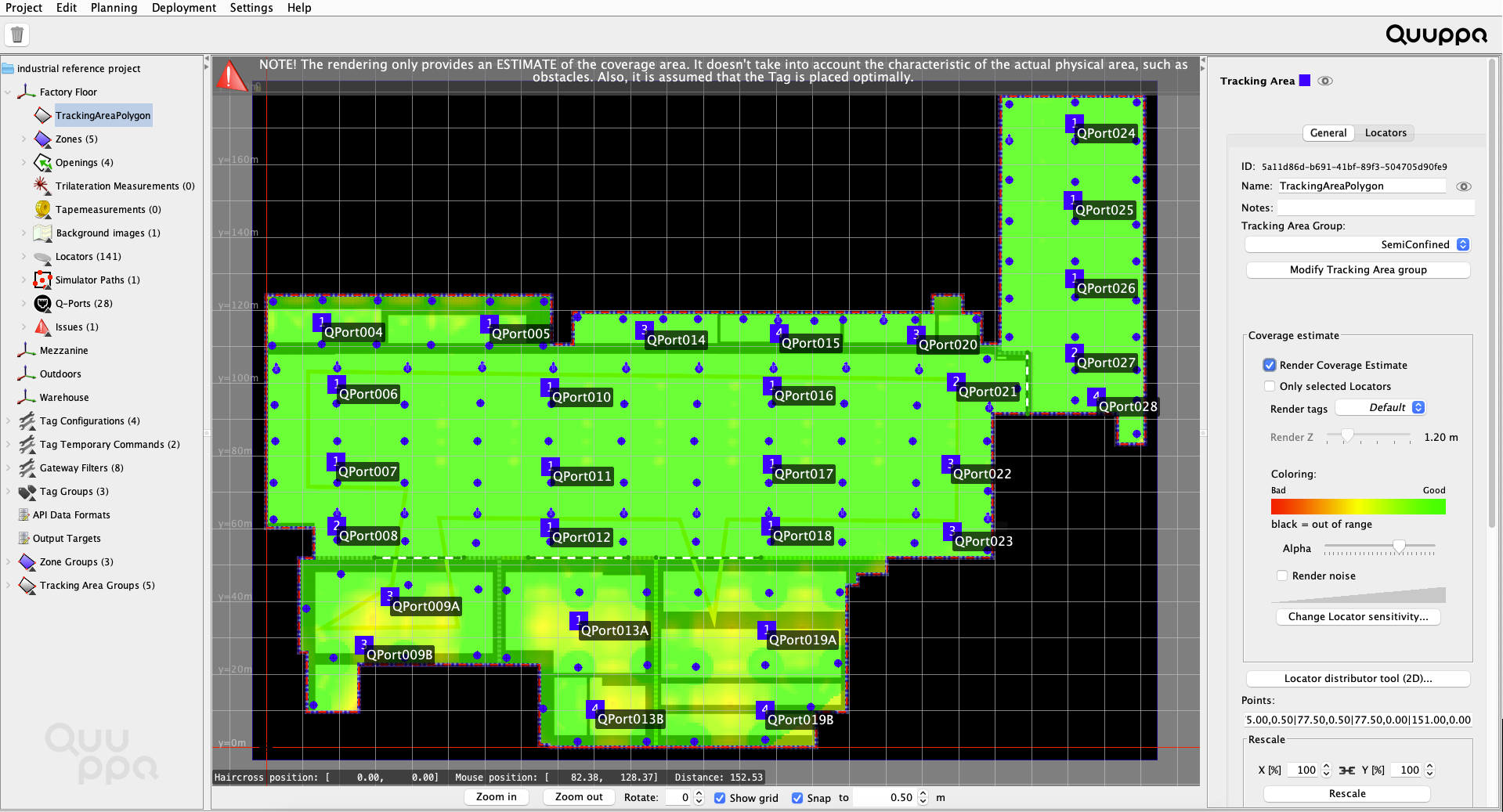The height and width of the screenshot is (812, 1503).
Task: Open the Render tags Default dropdown
Action: coord(1380,407)
